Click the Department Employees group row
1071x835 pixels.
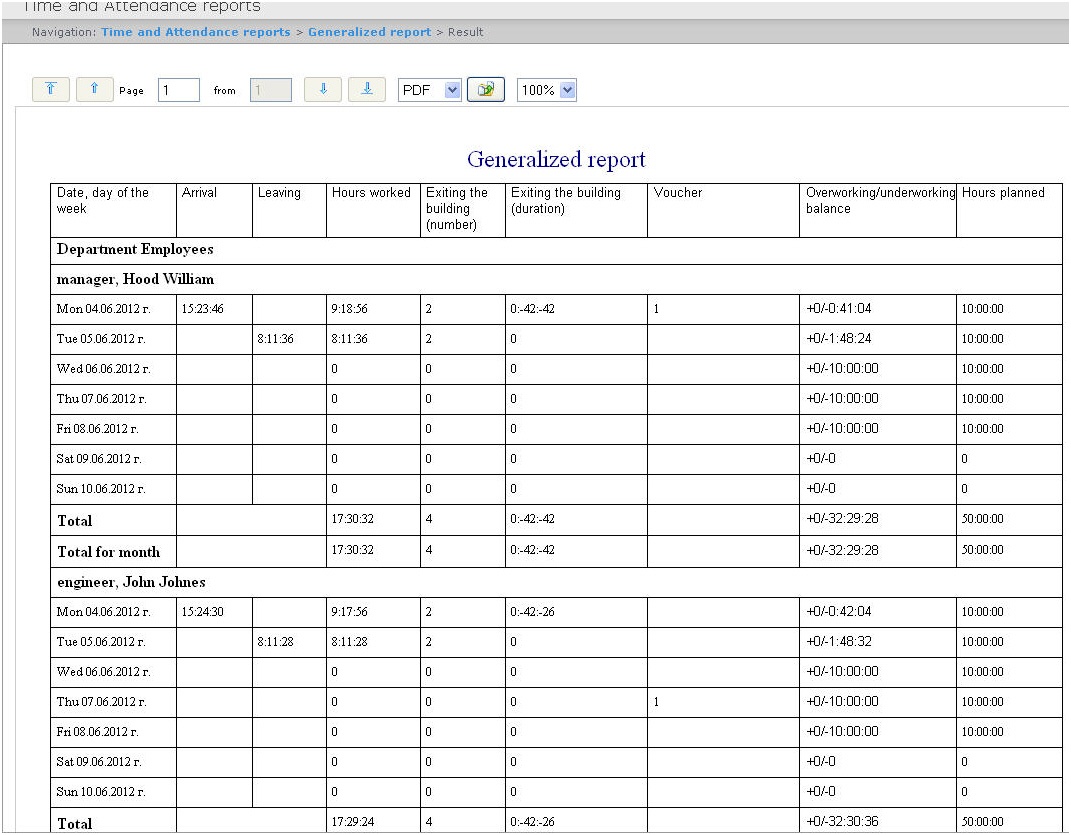[135, 249]
